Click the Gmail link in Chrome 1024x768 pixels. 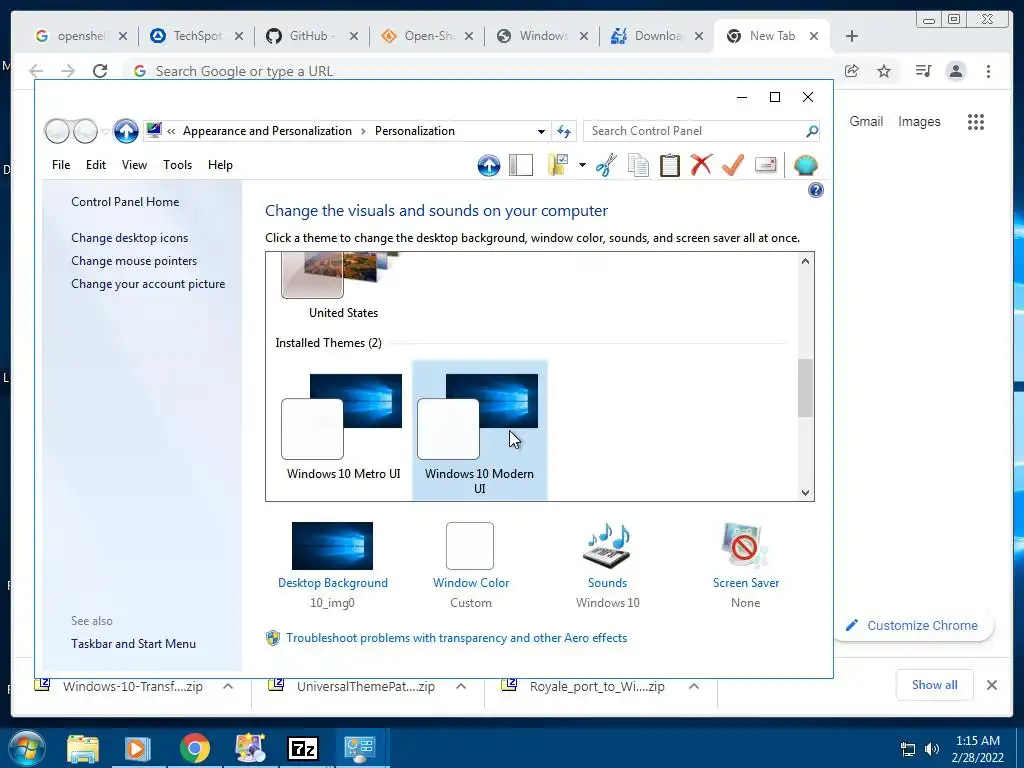(x=866, y=121)
